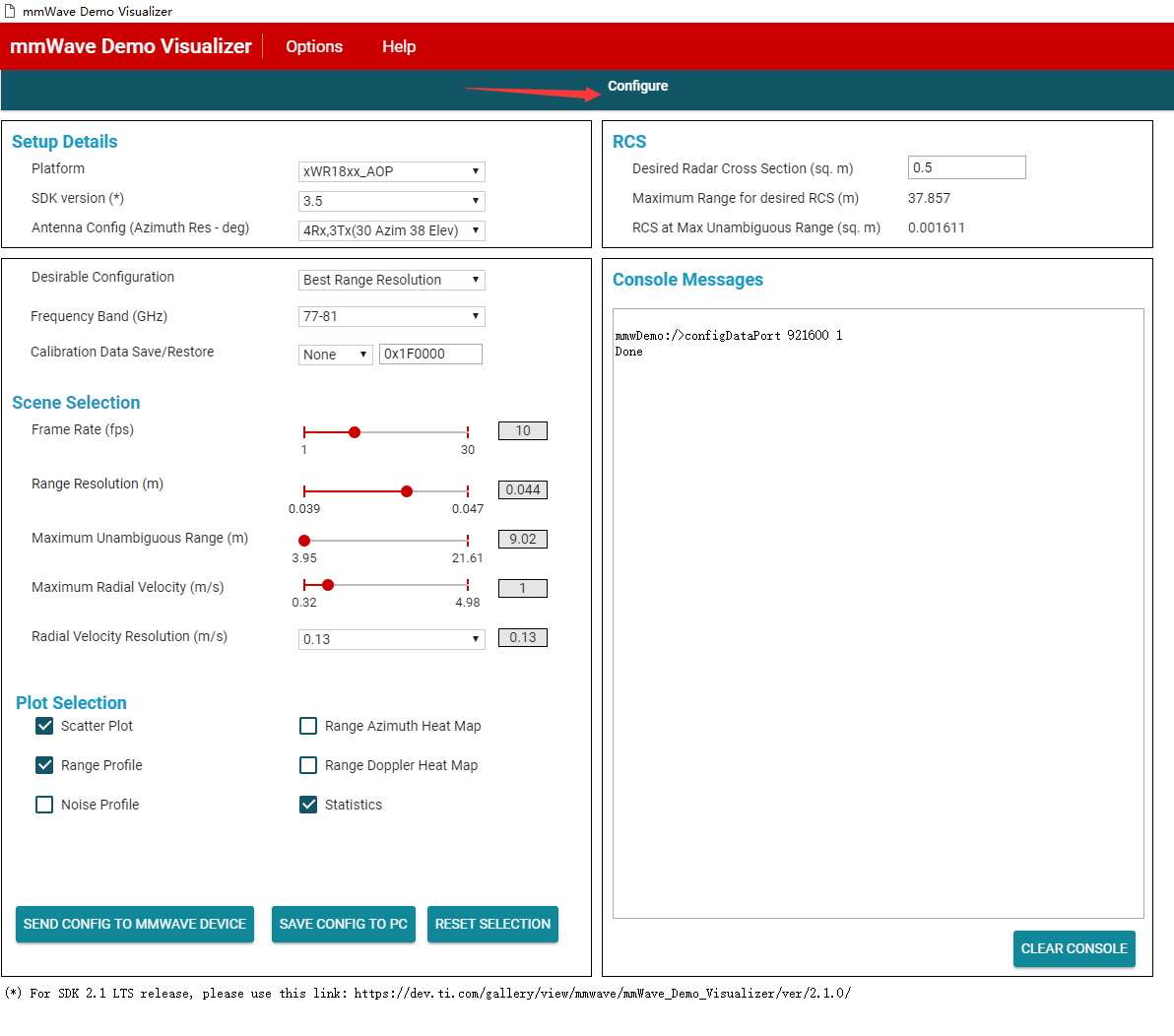Click the Done console message
The height and width of the screenshot is (1036, 1174).
tap(629, 352)
